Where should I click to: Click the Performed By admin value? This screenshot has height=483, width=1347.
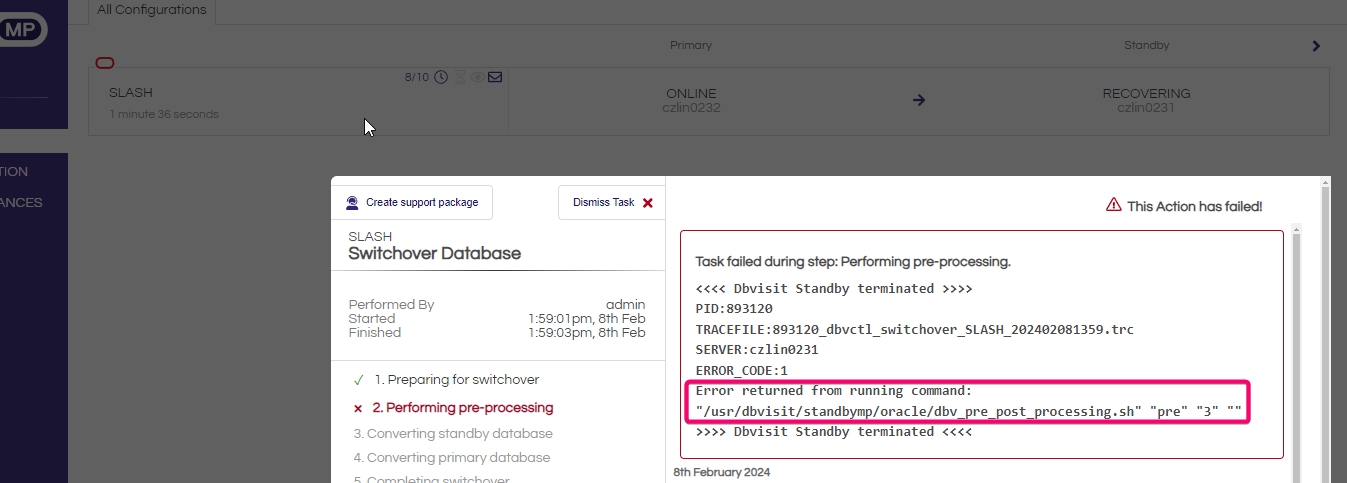[626, 305]
